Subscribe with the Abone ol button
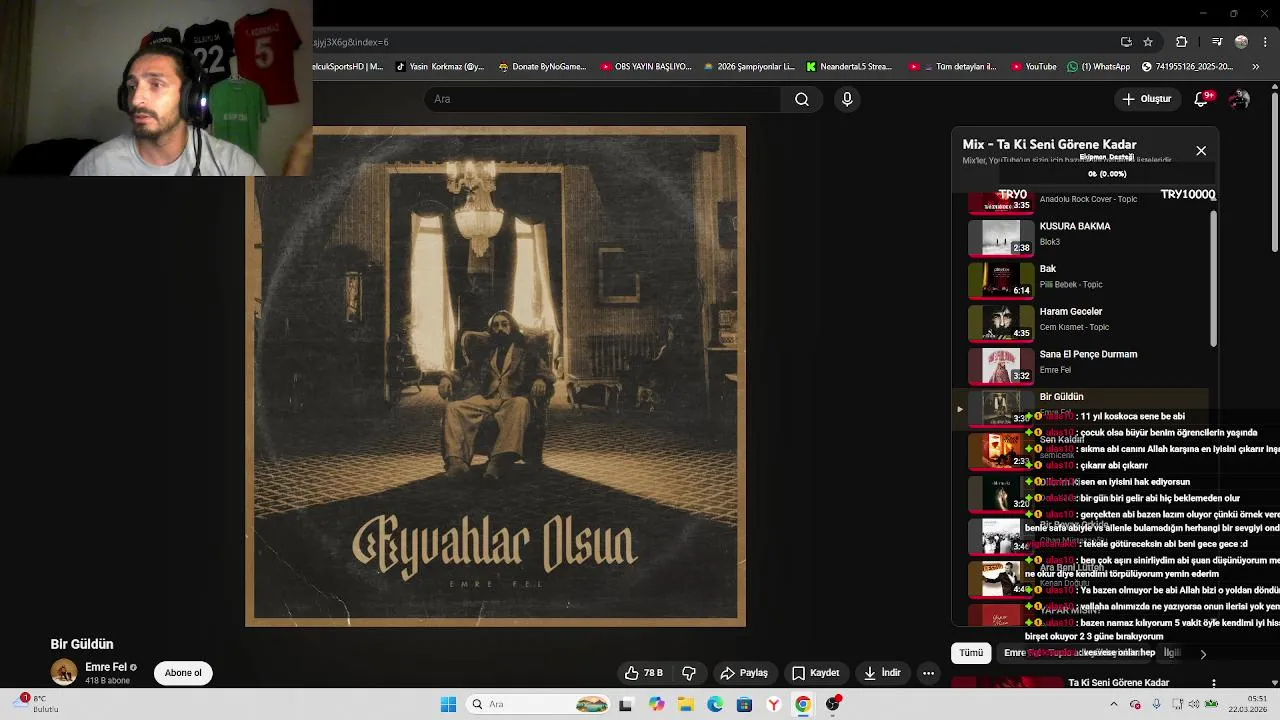Image resolution: width=1280 pixels, height=720 pixels. coord(183,673)
